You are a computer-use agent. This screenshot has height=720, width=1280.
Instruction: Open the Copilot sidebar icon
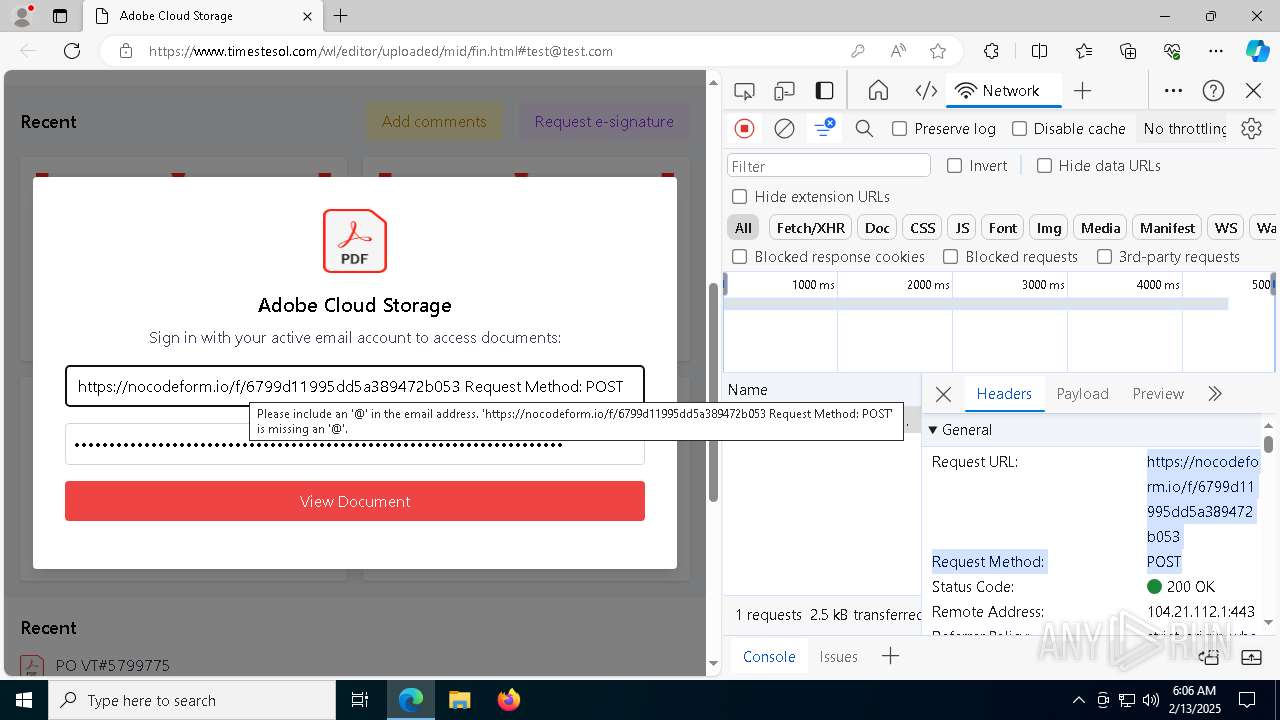tap(1257, 51)
